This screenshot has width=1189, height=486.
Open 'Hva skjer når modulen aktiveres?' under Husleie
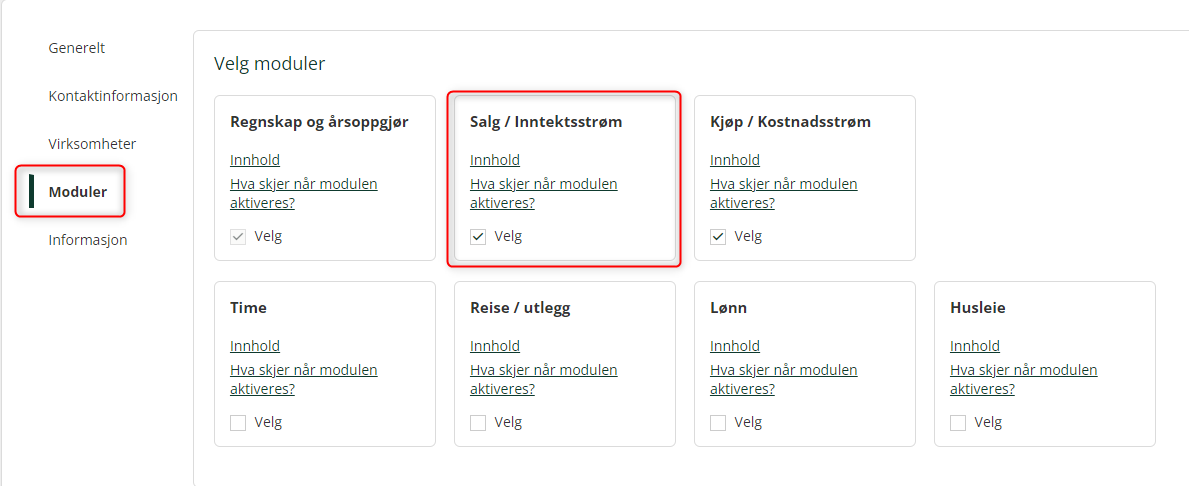pyautogui.click(x=1024, y=380)
